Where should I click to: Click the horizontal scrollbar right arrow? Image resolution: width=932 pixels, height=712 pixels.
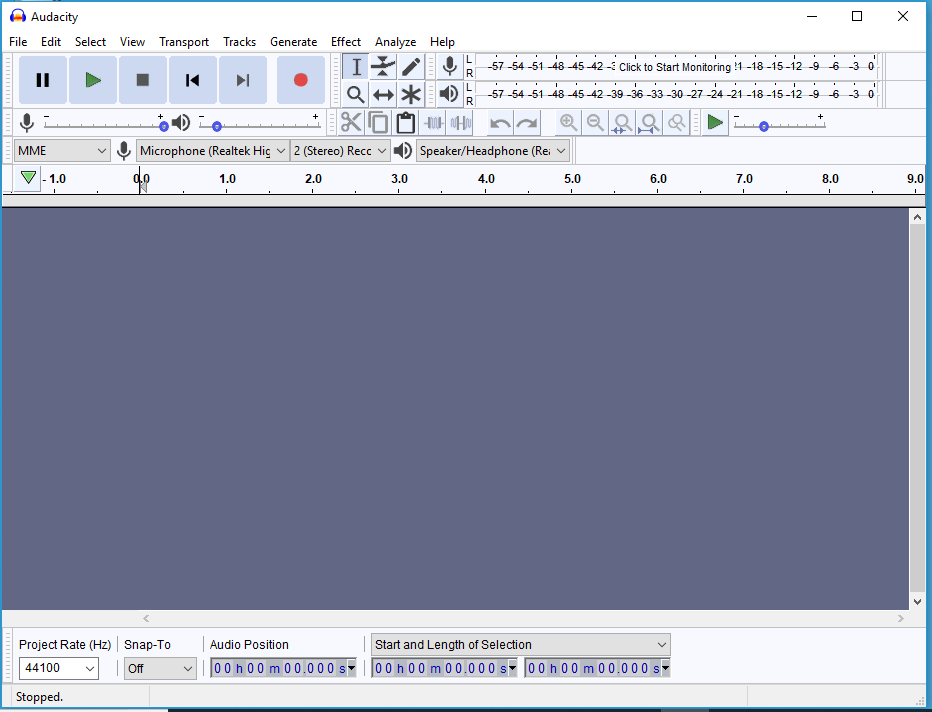click(x=900, y=619)
